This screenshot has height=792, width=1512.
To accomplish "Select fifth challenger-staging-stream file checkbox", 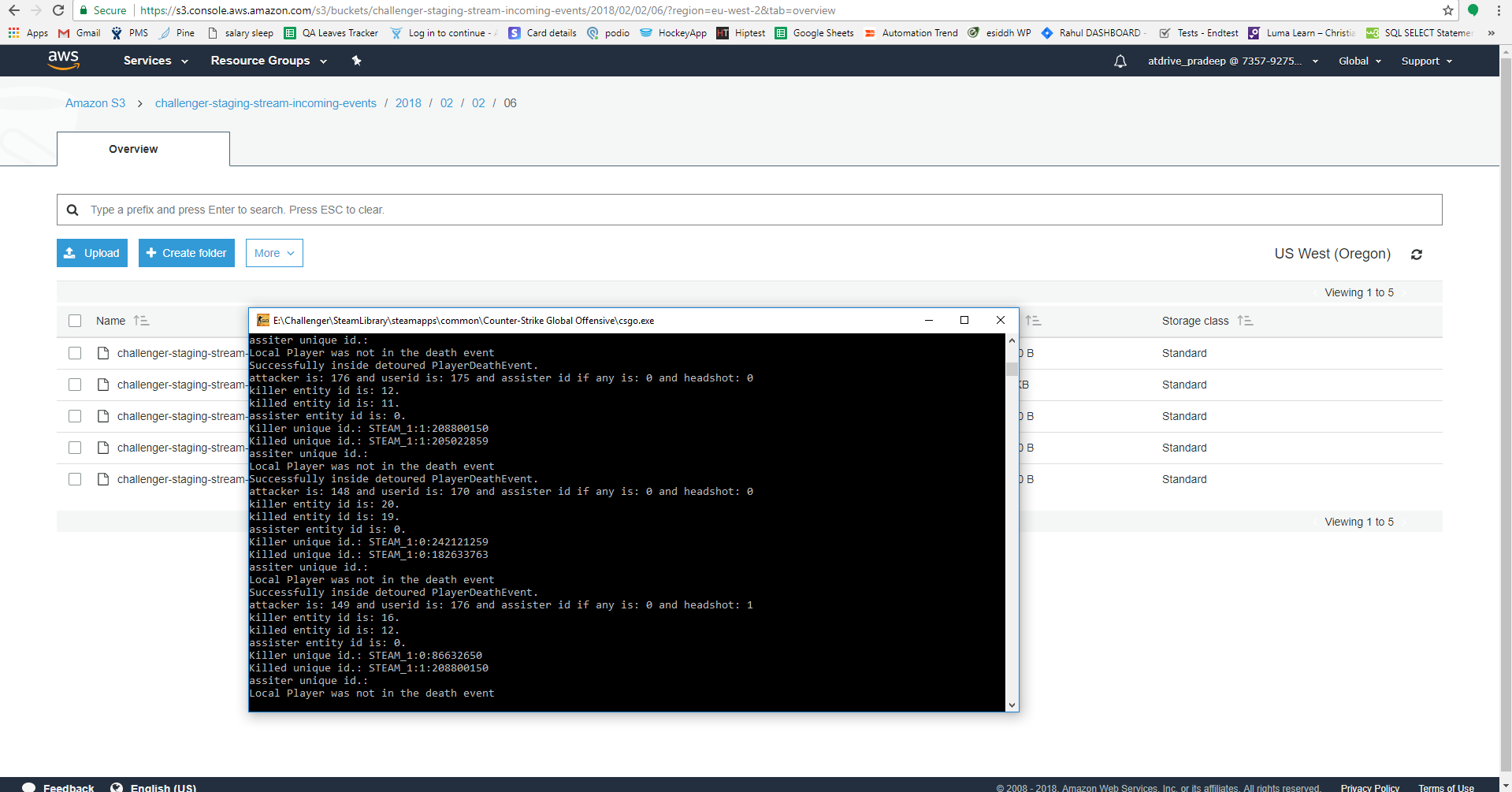I will pos(75,479).
